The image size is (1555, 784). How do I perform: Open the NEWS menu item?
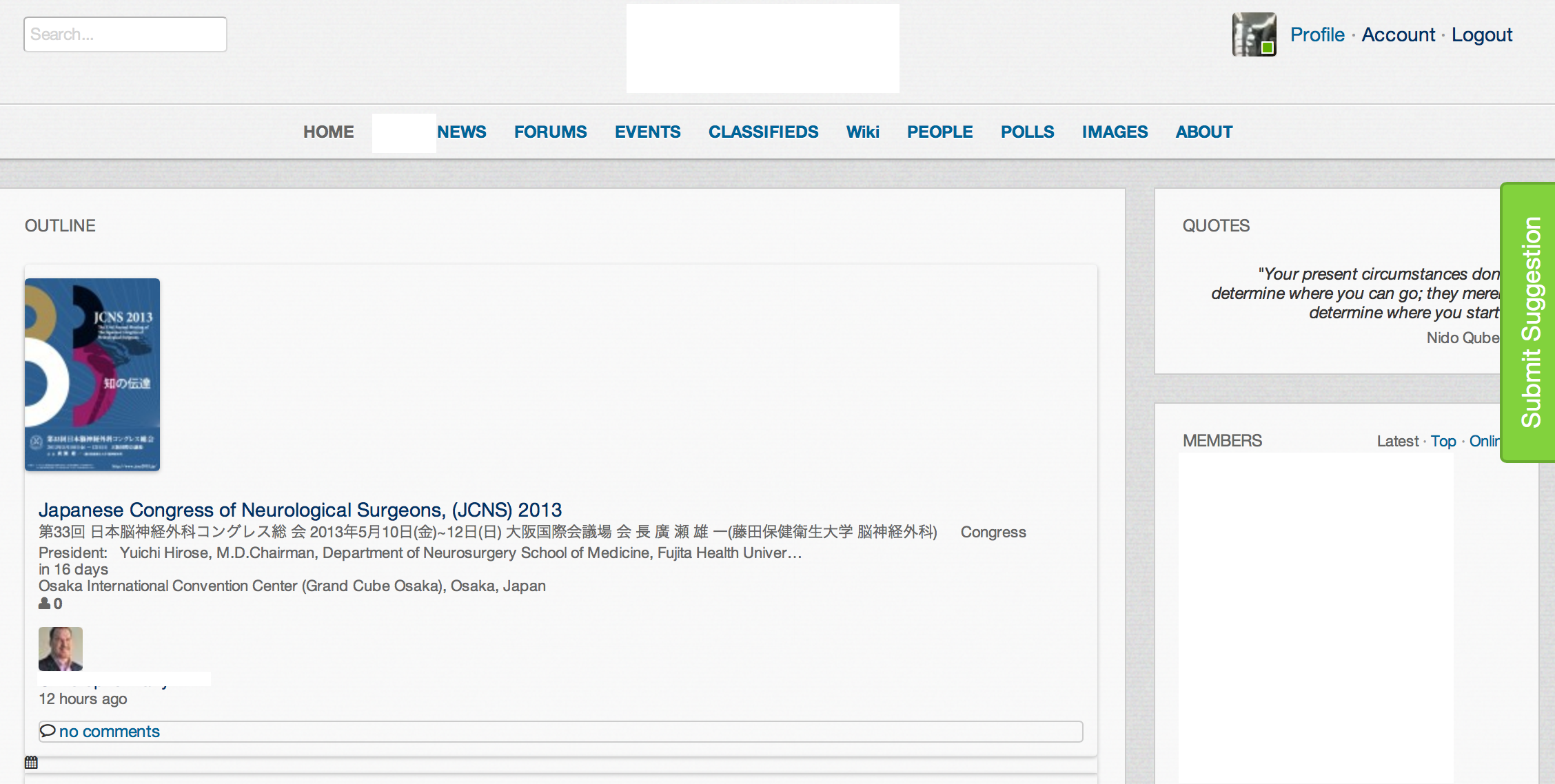click(461, 132)
